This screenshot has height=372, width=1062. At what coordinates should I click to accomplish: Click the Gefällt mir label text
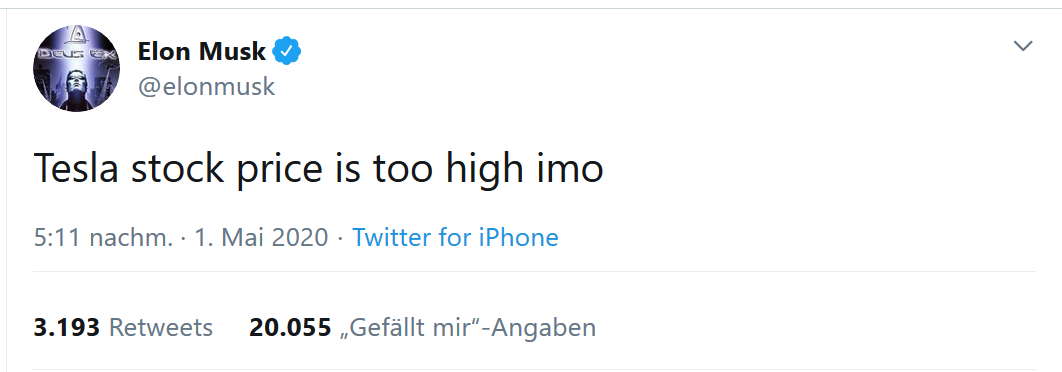(x=411, y=328)
